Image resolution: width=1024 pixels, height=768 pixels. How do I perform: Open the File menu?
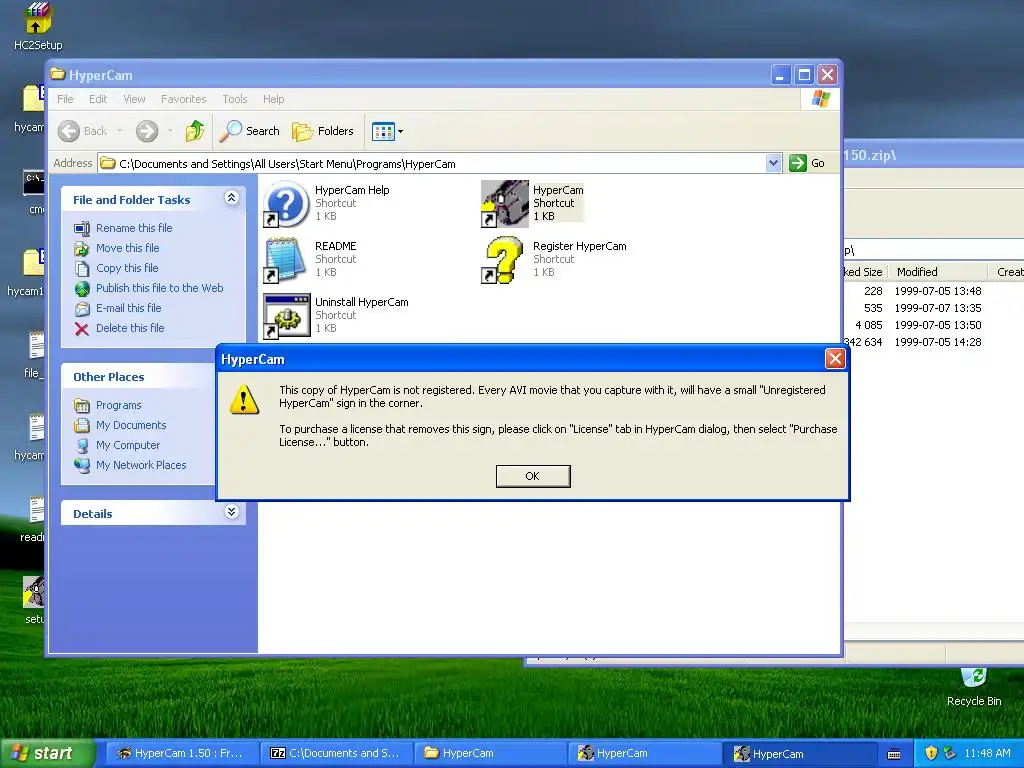click(65, 99)
